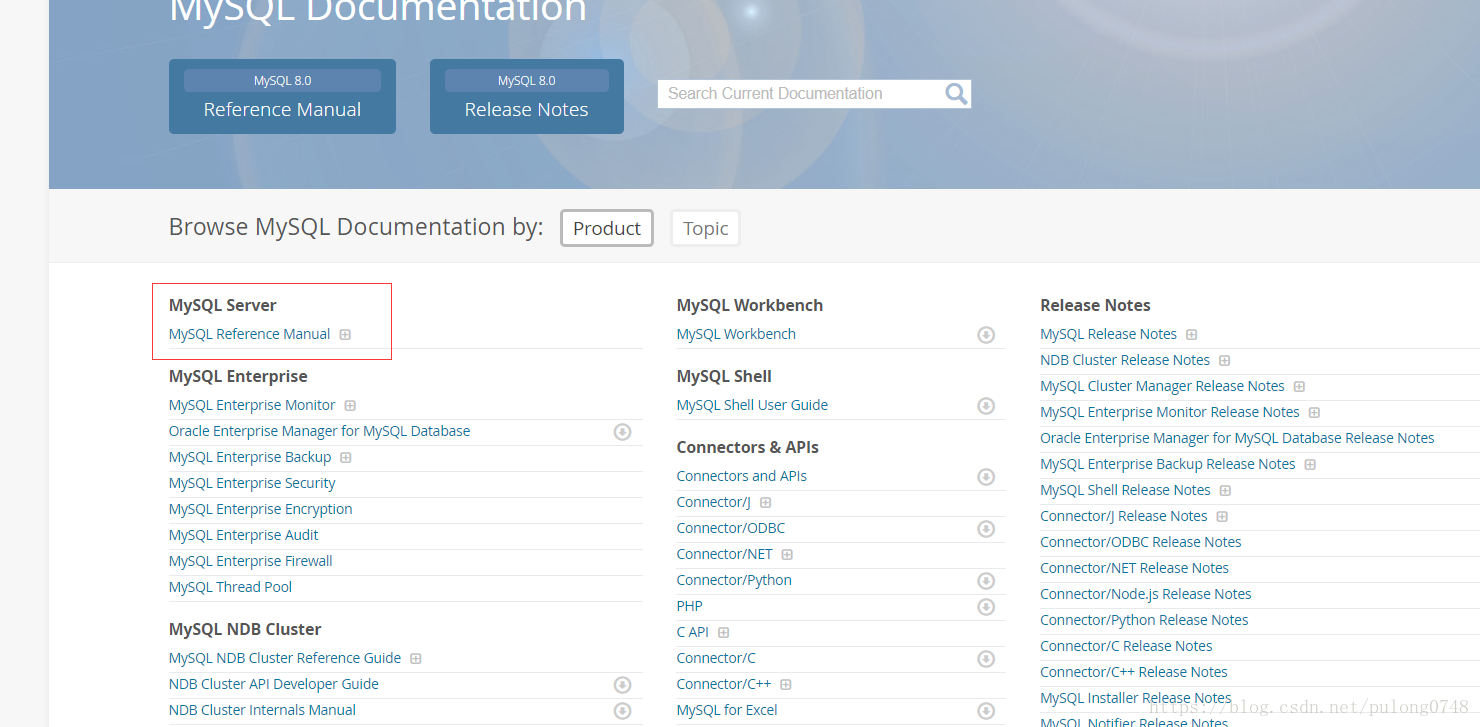This screenshot has height=727, width=1480.
Task: Open PHP documentation link
Action: [x=690, y=606]
